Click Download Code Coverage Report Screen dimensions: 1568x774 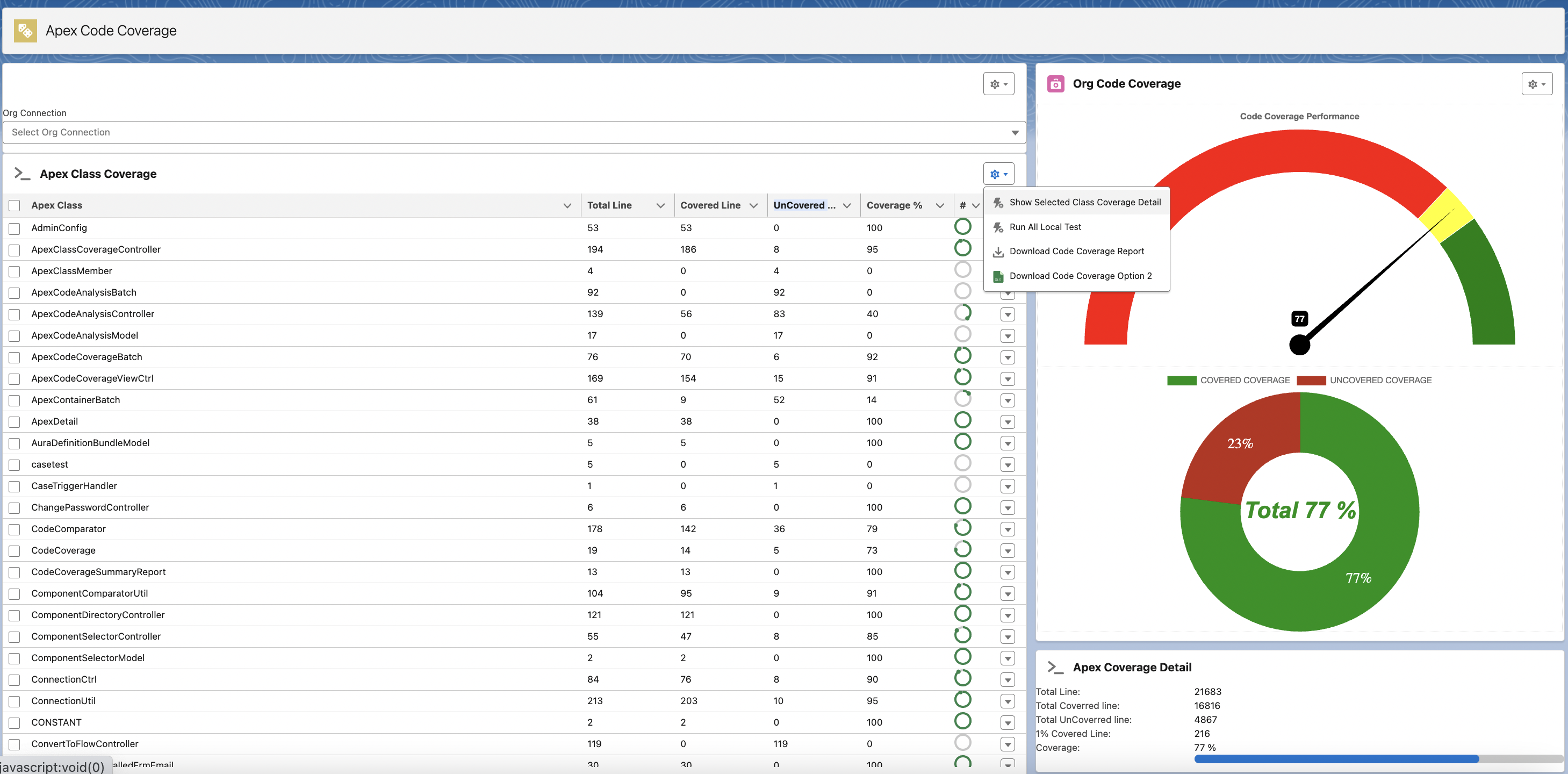1076,252
